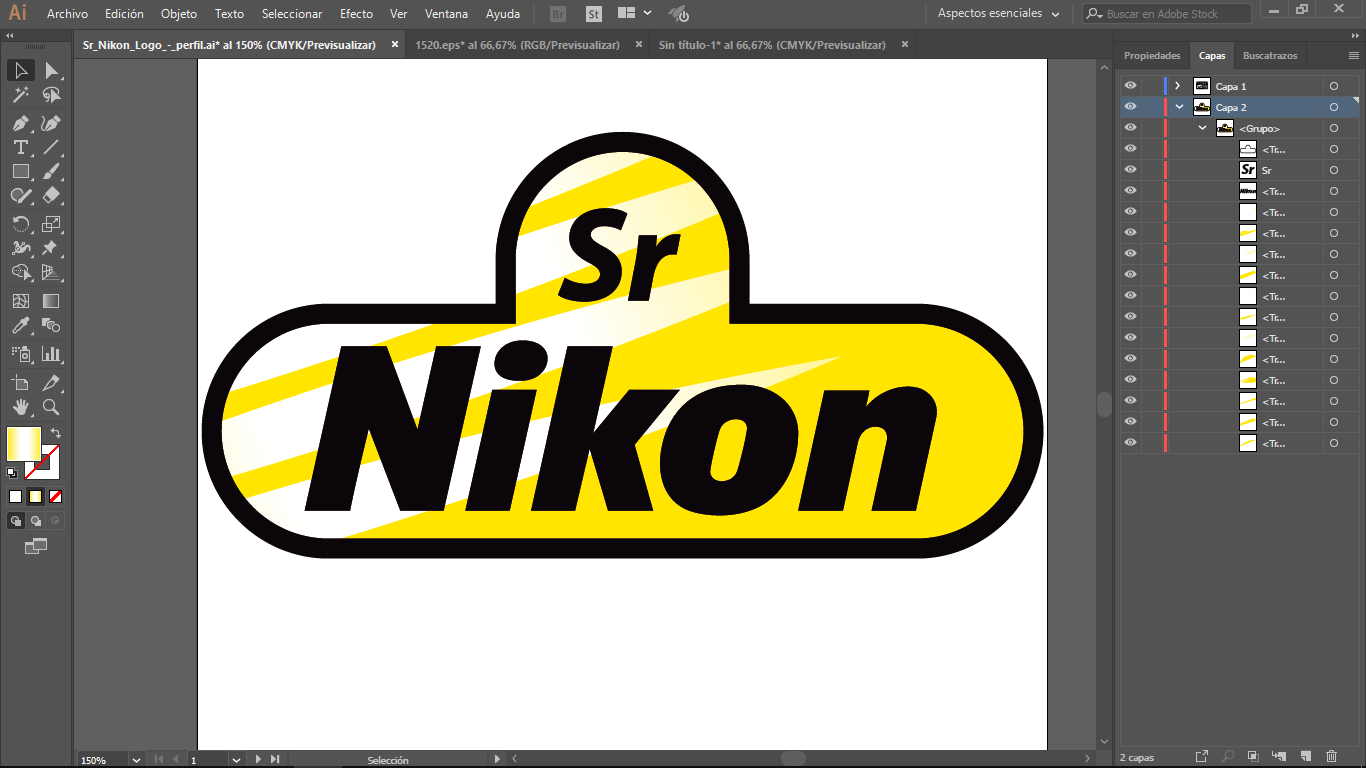
Task: Hide Capa 1 layer visibility
Action: pyautogui.click(x=1130, y=86)
